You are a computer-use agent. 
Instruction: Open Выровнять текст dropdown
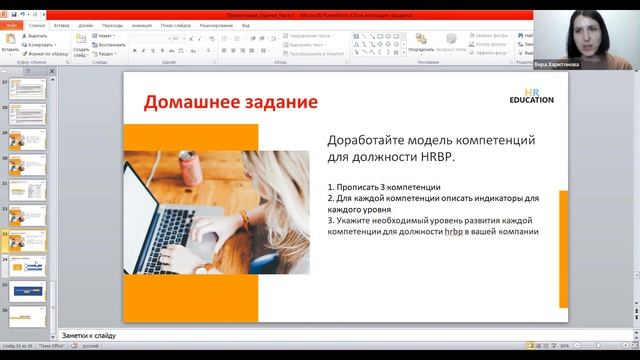[x=305, y=44]
